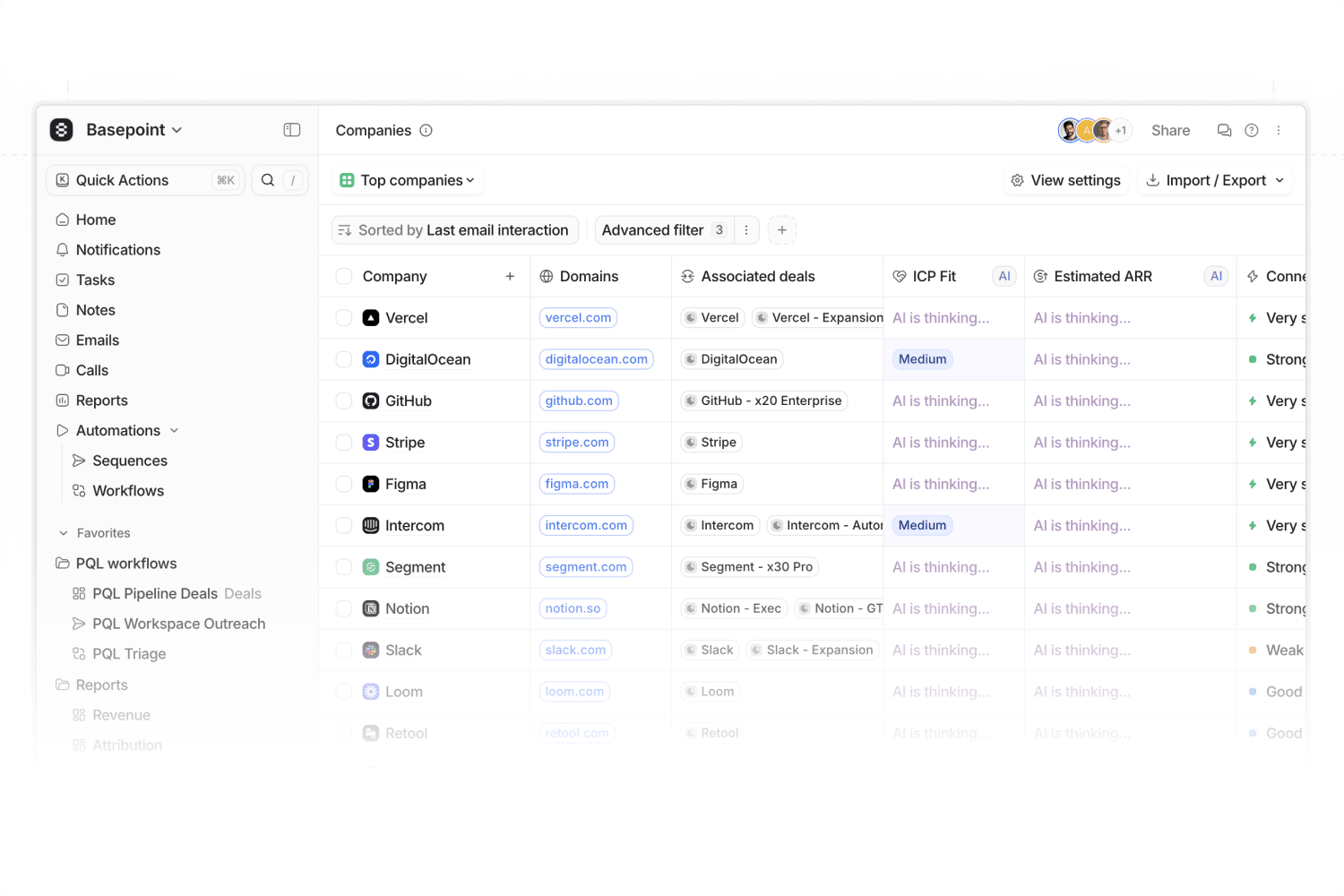Check the Figma row checkbox
Viewport: 1344px width, 896px height.
(x=344, y=484)
